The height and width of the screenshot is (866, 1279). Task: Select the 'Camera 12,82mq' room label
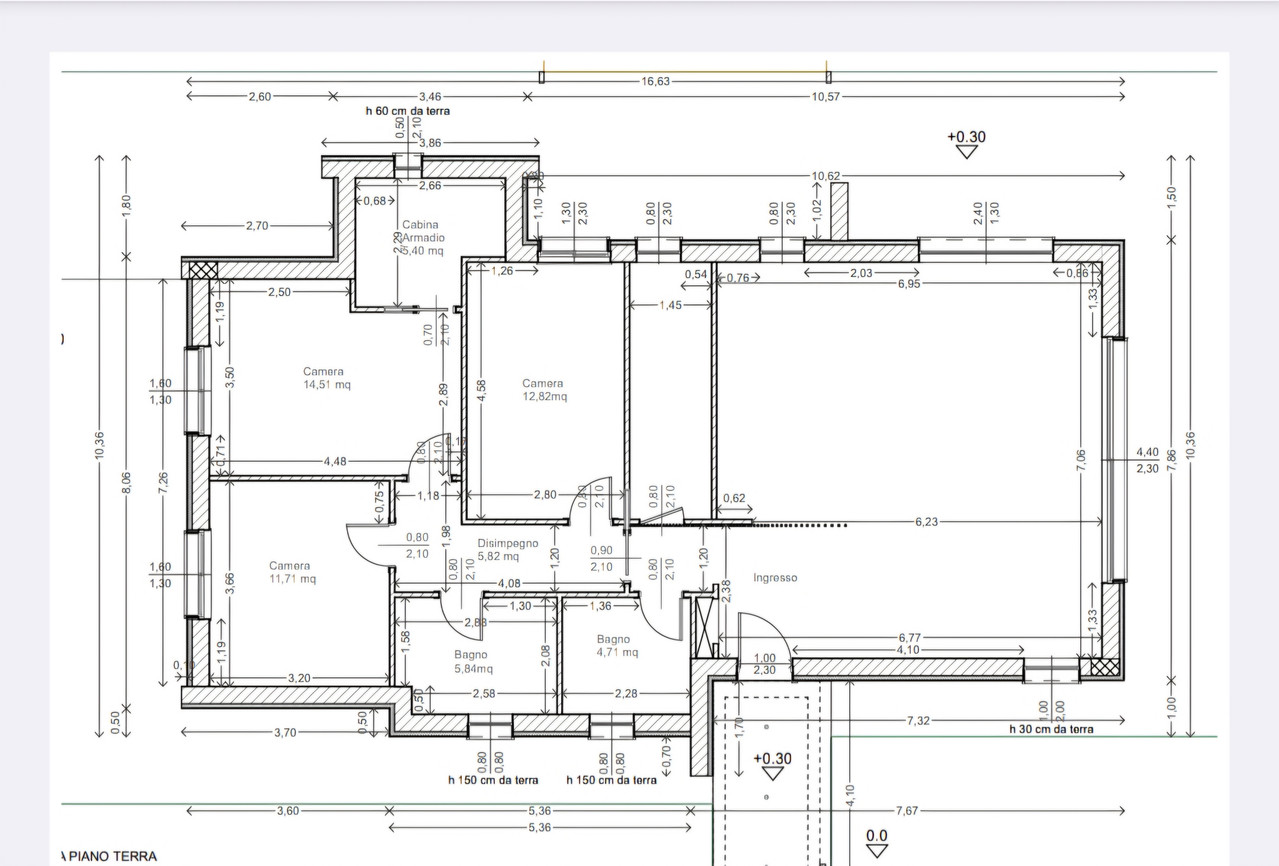543,390
